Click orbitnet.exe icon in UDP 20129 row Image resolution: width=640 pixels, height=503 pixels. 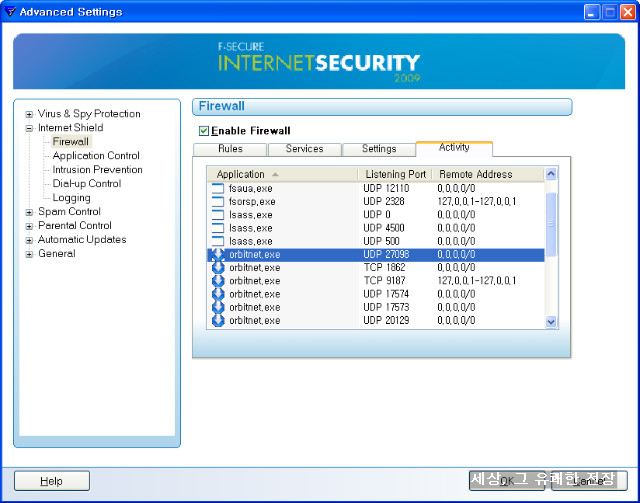(x=218, y=320)
